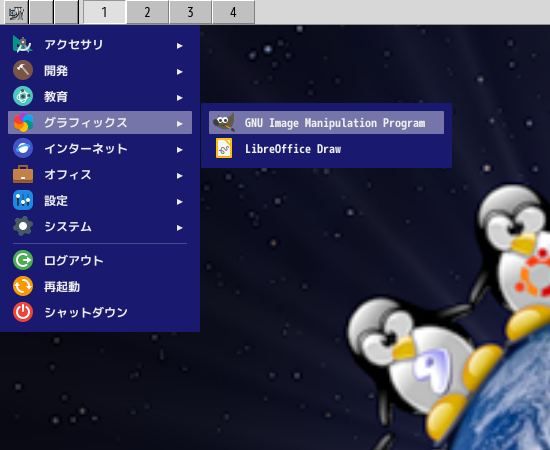This screenshot has height=450, width=550.
Task: Click the first blank panel button
Action: click(x=41, y=12)
